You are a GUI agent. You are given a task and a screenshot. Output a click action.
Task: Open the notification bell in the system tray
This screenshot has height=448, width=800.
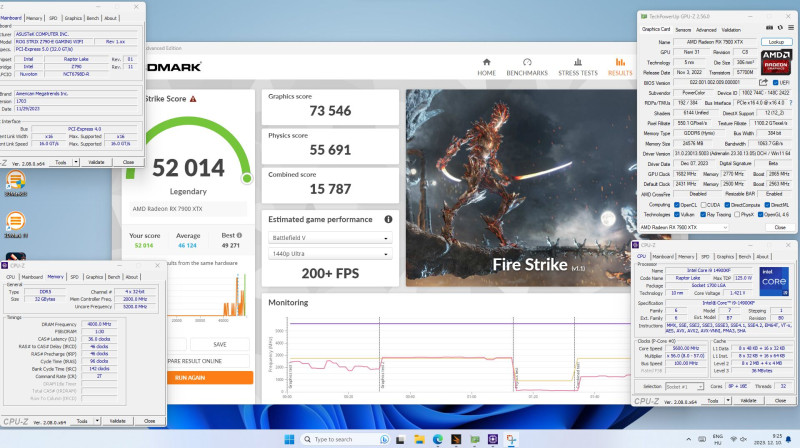click(x=789, y=439)
